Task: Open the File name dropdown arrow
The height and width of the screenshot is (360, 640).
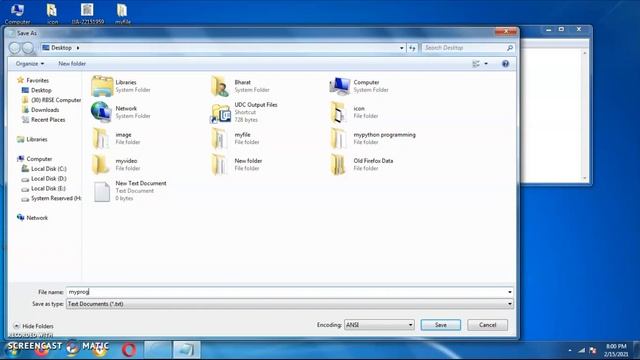Action: (509, 292)
